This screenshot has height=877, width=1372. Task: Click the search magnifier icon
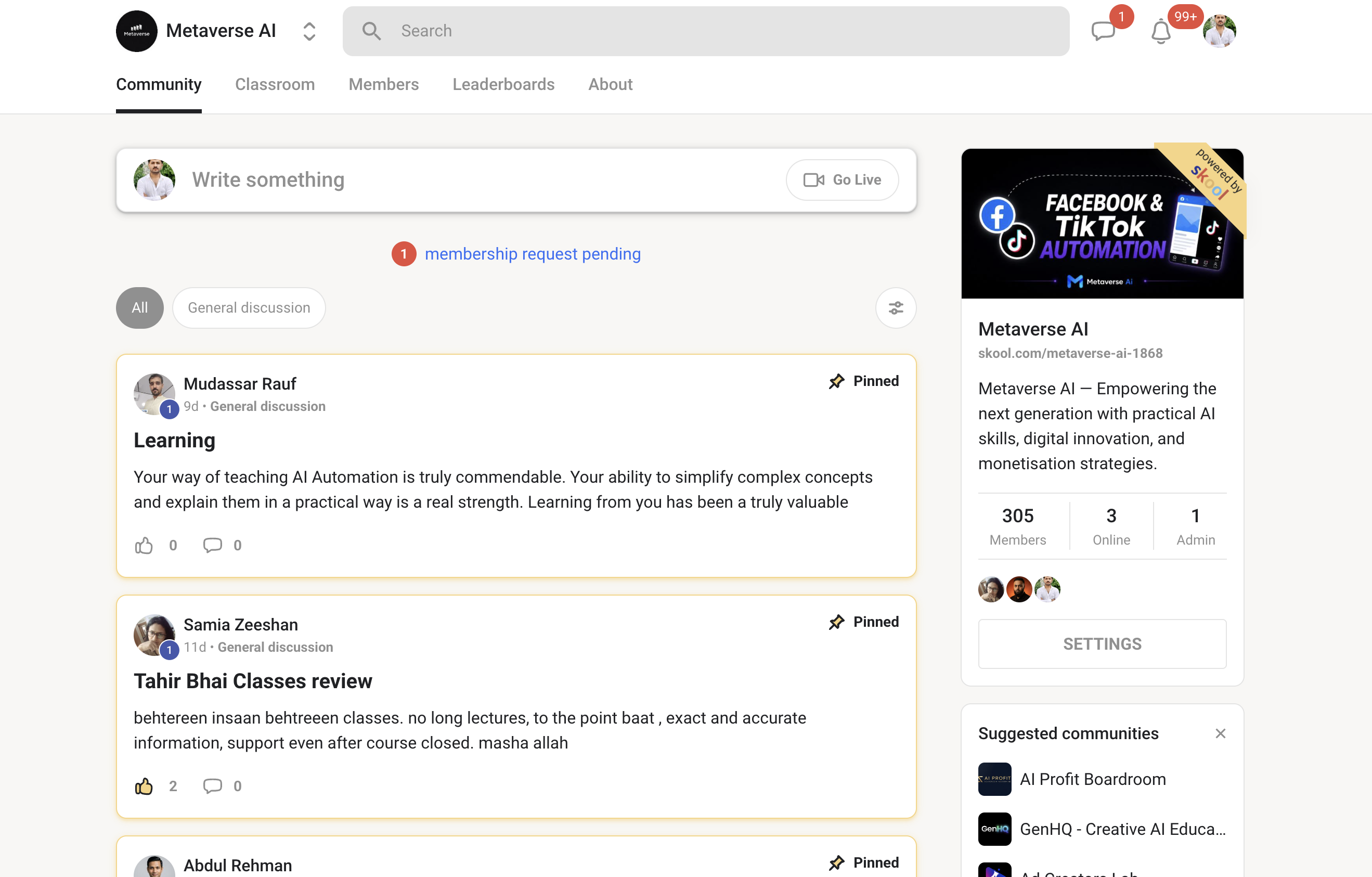(371, 31)
